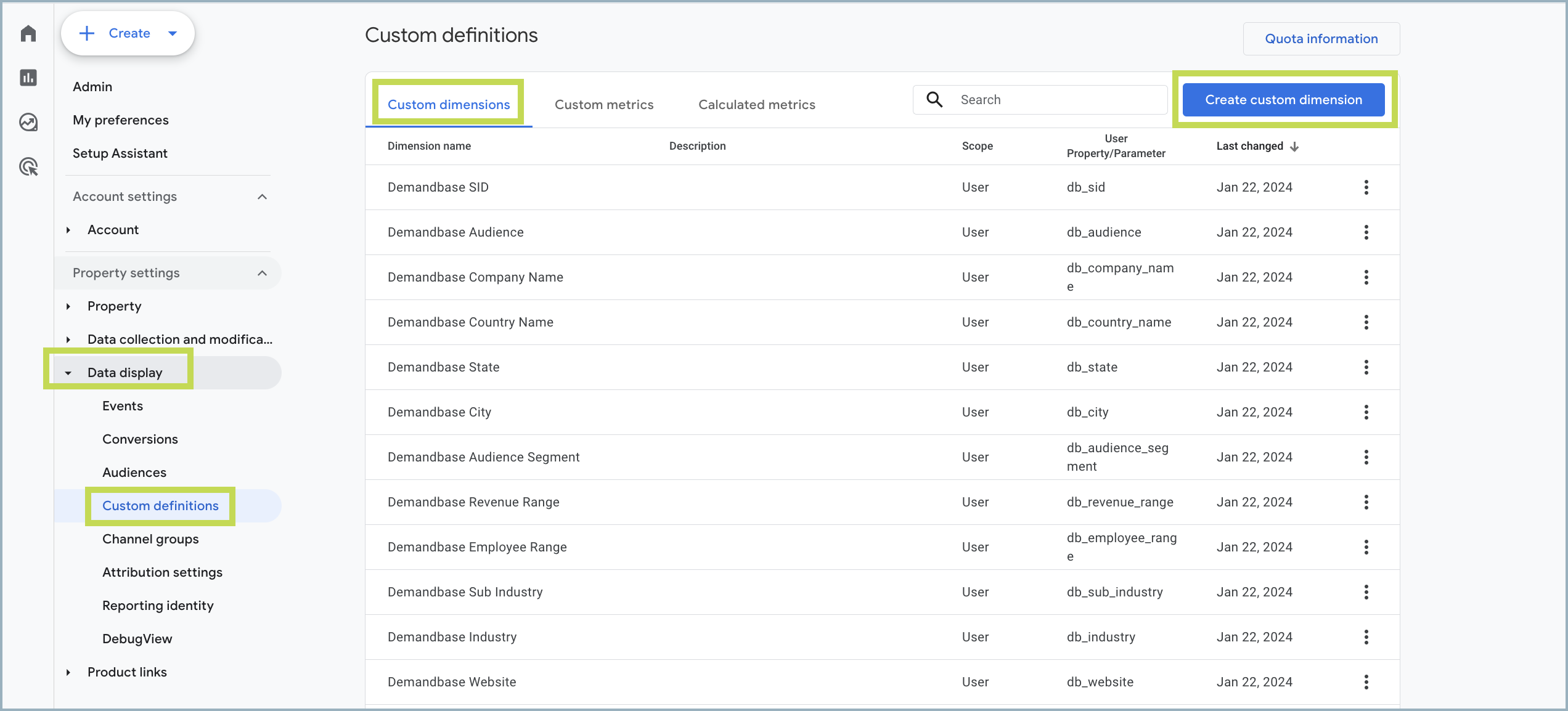The height and width of the screenshot is (711, 1568).
Task: Open the Reports bar-chart icon
Action: coord(28,78)
